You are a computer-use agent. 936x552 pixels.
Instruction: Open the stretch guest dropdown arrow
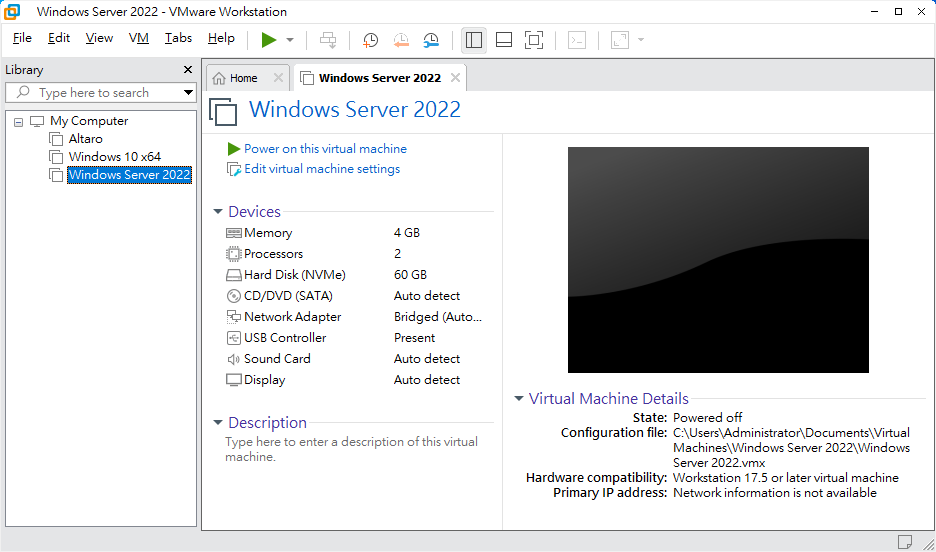point(641,40)
